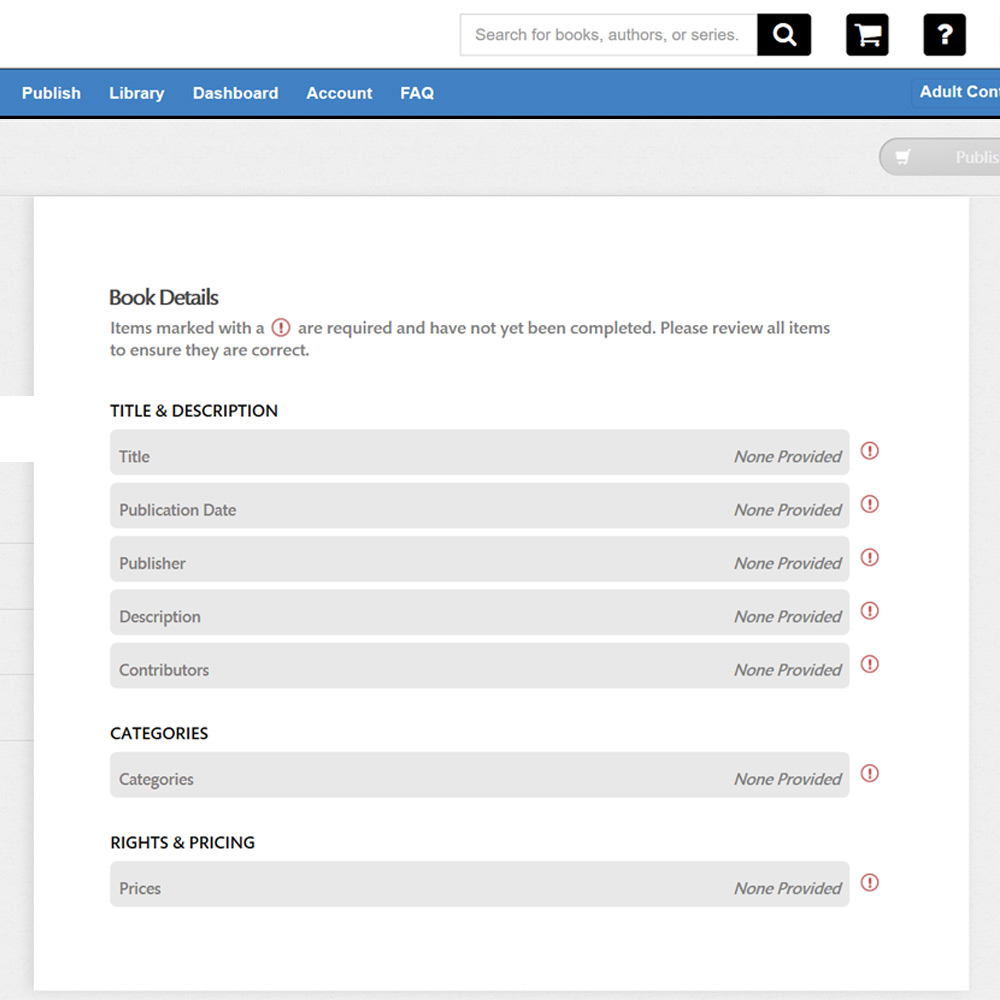Click the greyed-out Publish cart button
The width and height of the screenshot is (1000, 1000).
[942, 157]
